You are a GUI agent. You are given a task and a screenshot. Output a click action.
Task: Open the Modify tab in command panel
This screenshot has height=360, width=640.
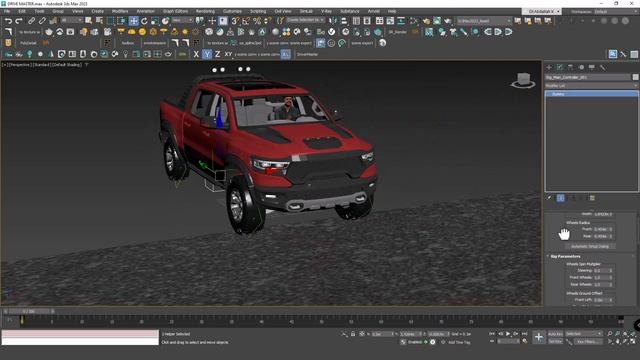pos(560,67)
